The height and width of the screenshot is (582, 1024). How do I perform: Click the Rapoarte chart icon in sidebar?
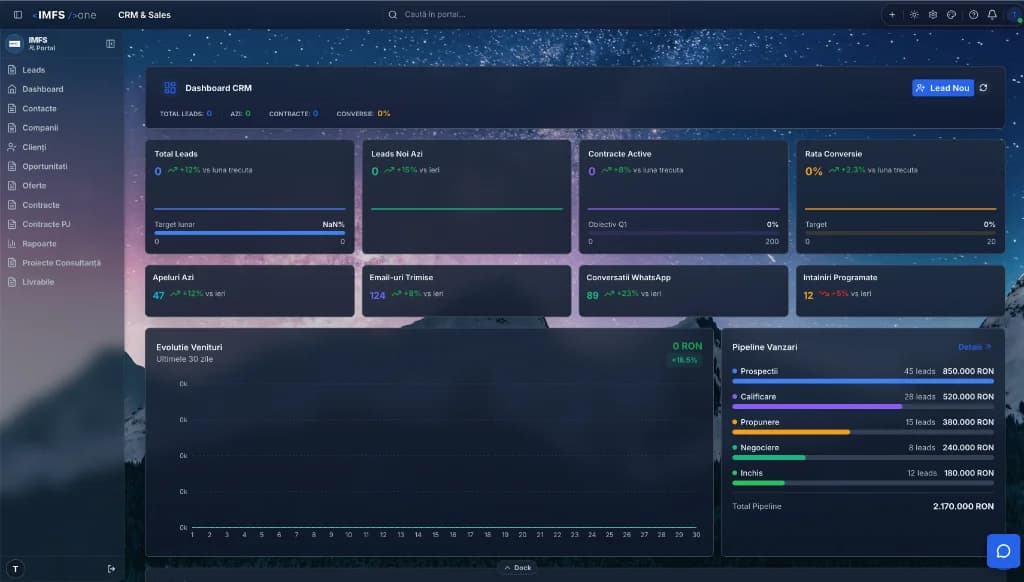[x=12, y=244]
